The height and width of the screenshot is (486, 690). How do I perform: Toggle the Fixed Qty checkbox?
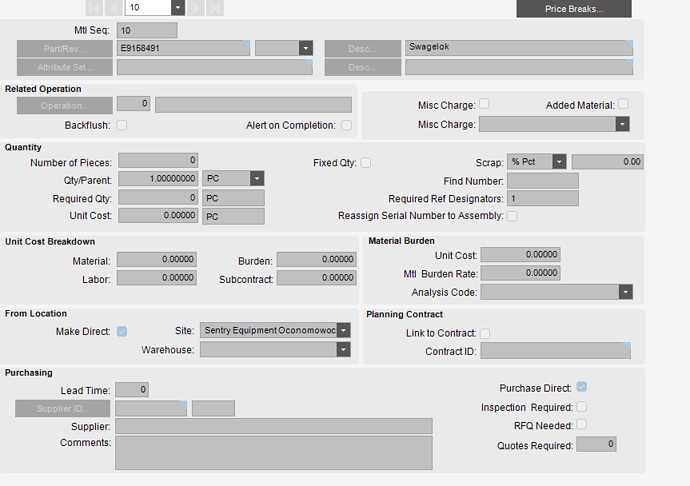[366, 163]
